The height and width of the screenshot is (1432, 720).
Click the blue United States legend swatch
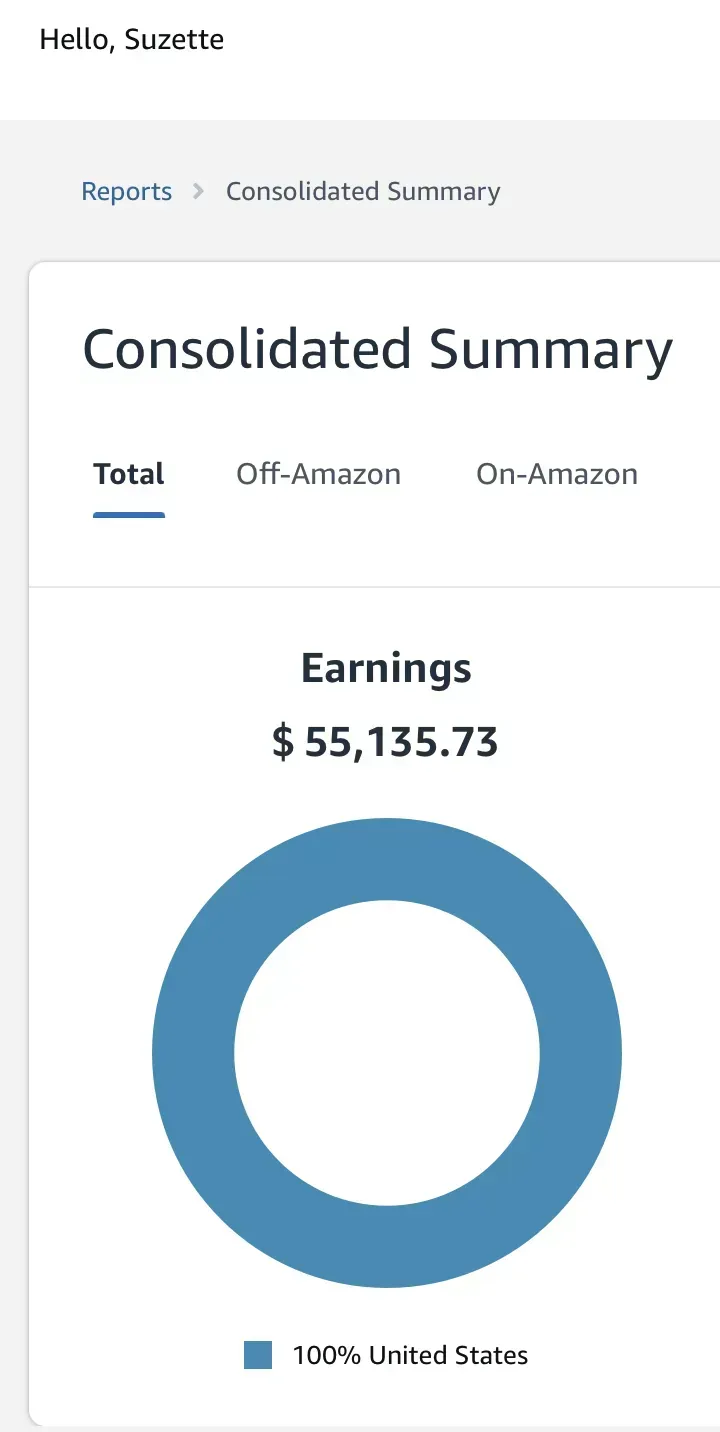(x=258, y=1355)
